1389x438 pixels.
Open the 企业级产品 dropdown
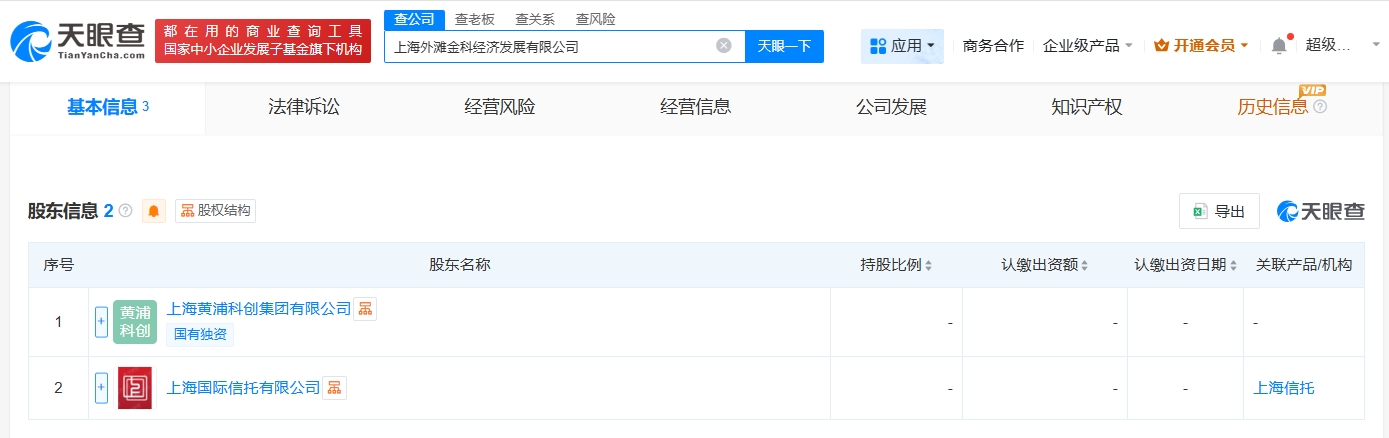coord(1088,46)
